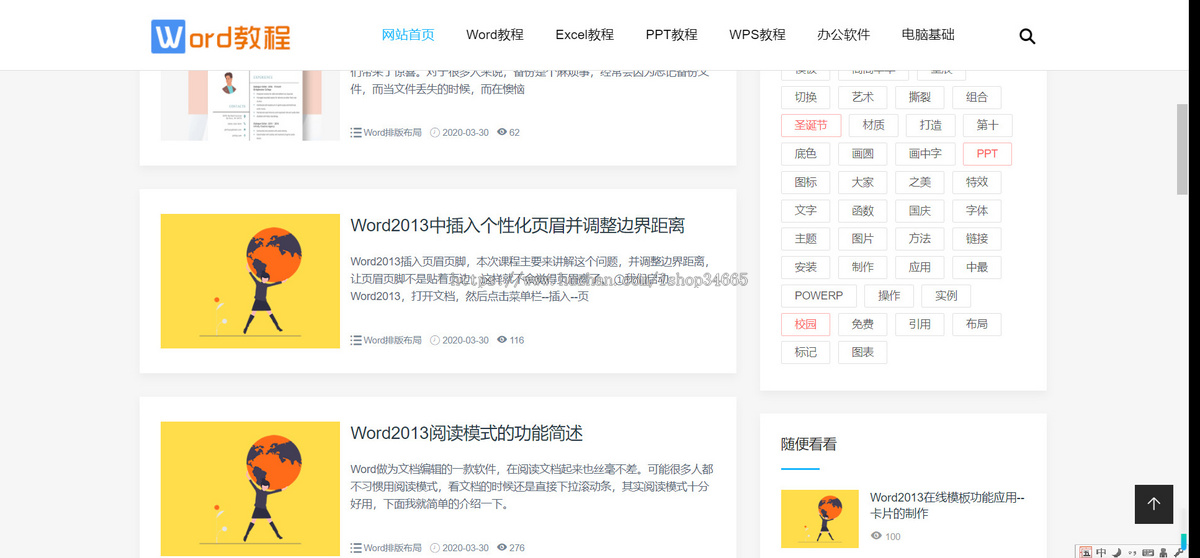1200x558 pixels.
Task: Click the punctuation mode icon in IME bar
Action: [x=1131, y=551]
